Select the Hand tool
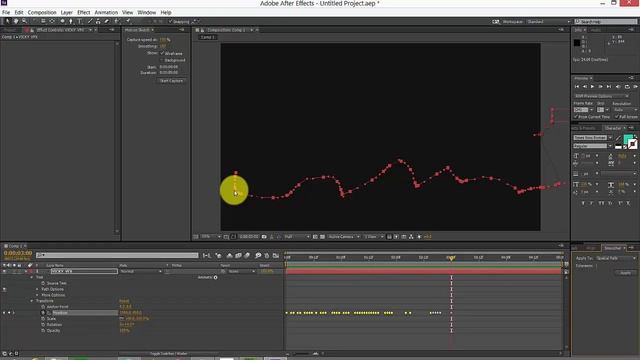The width and height of the screenshot is (640, 360). click(16, 21)
